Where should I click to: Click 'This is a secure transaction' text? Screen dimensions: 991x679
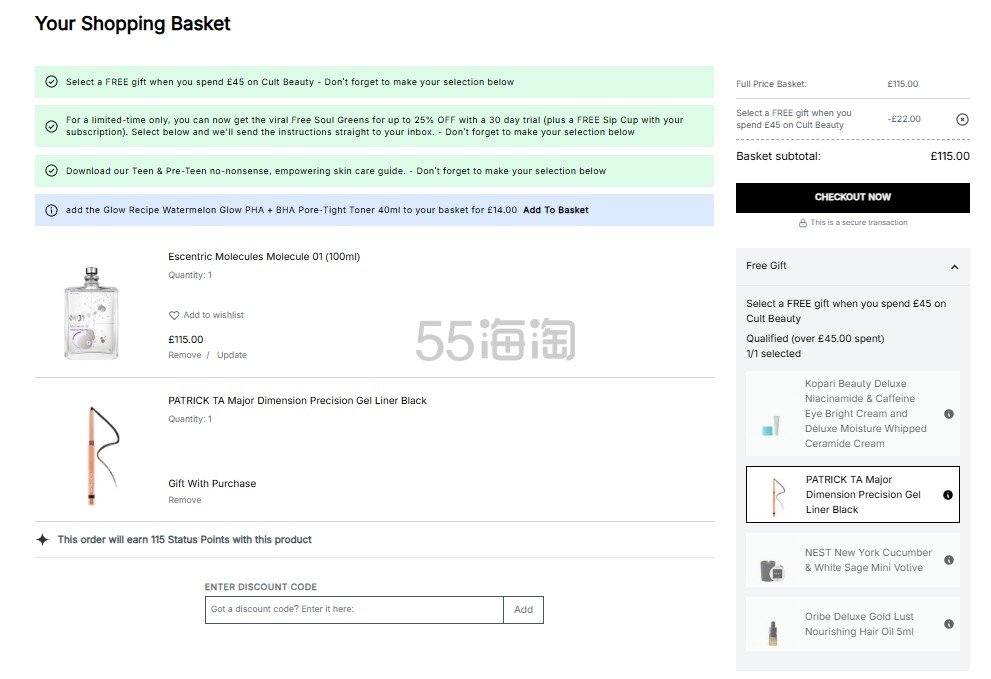point(859,223)
